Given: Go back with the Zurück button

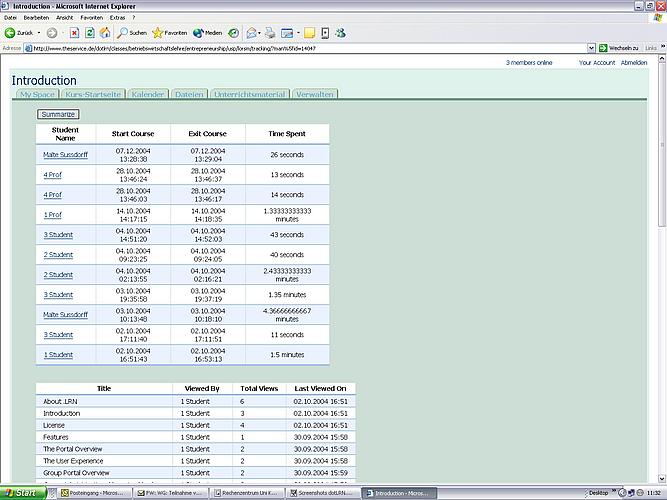Looking at the screenshot, I should click(x=19, y=33).
